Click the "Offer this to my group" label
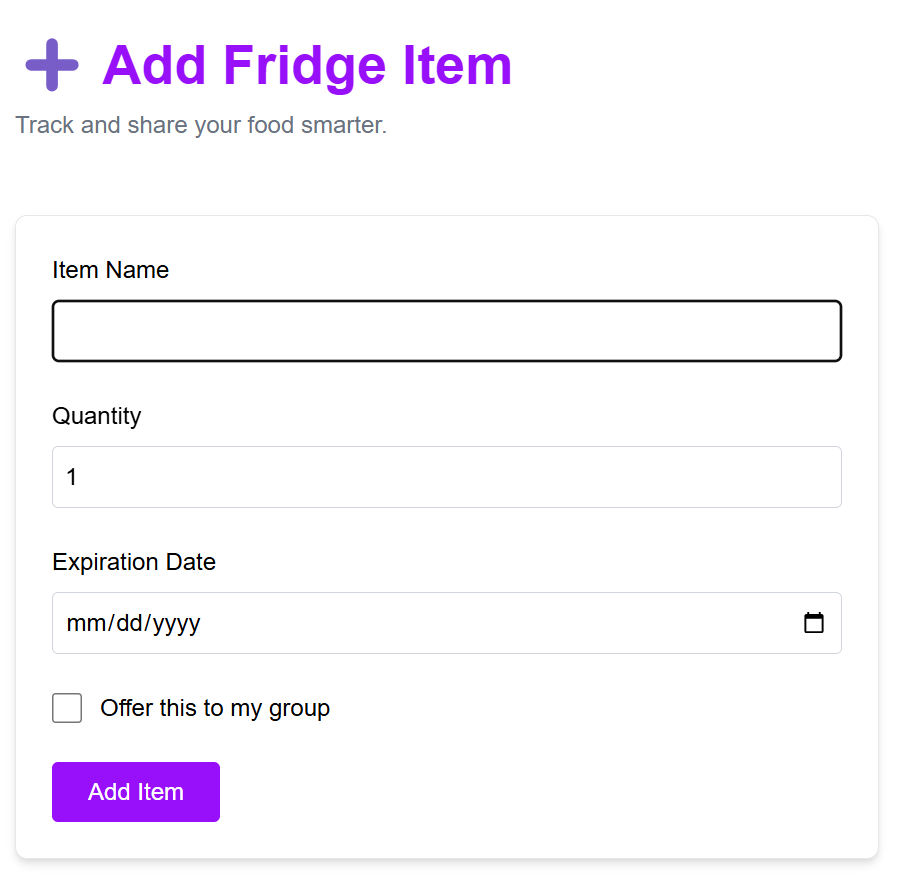The width and height of the screenshot is (900, 894). 215,709
